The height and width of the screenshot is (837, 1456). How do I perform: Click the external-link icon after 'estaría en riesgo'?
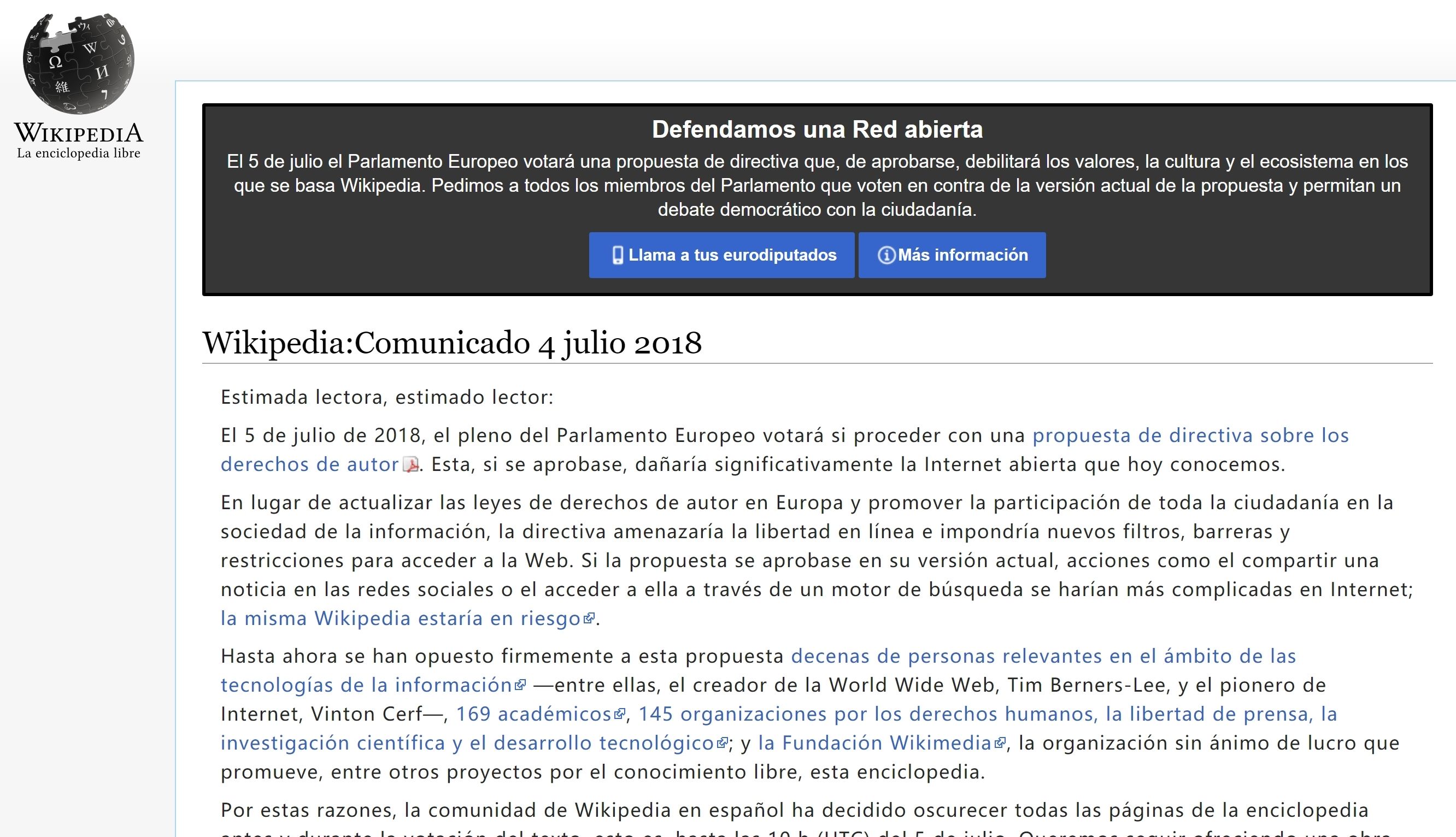coord(589,618)
